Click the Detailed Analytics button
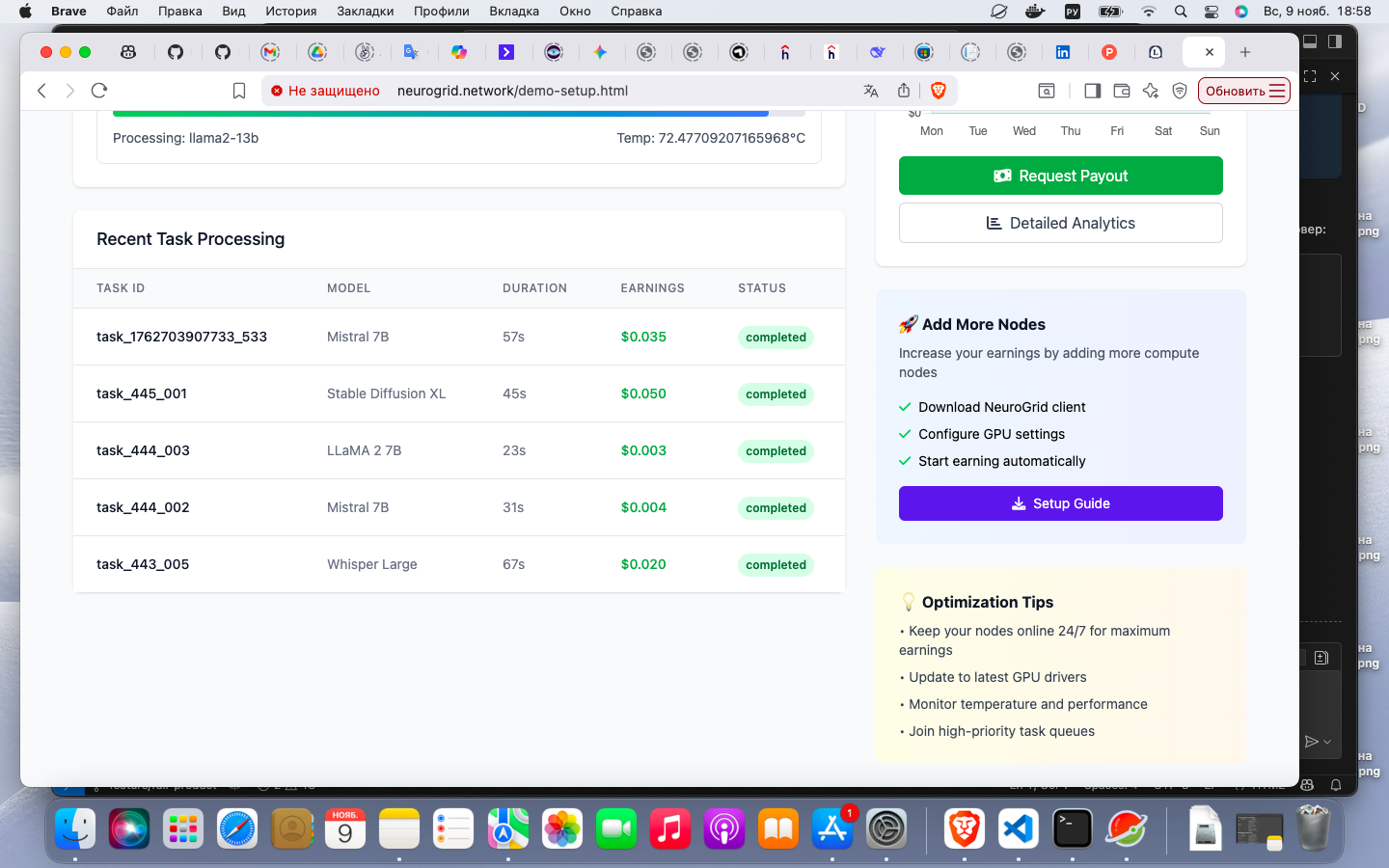Screen dimensions: 1389x868 click(x=1061, y=223)
